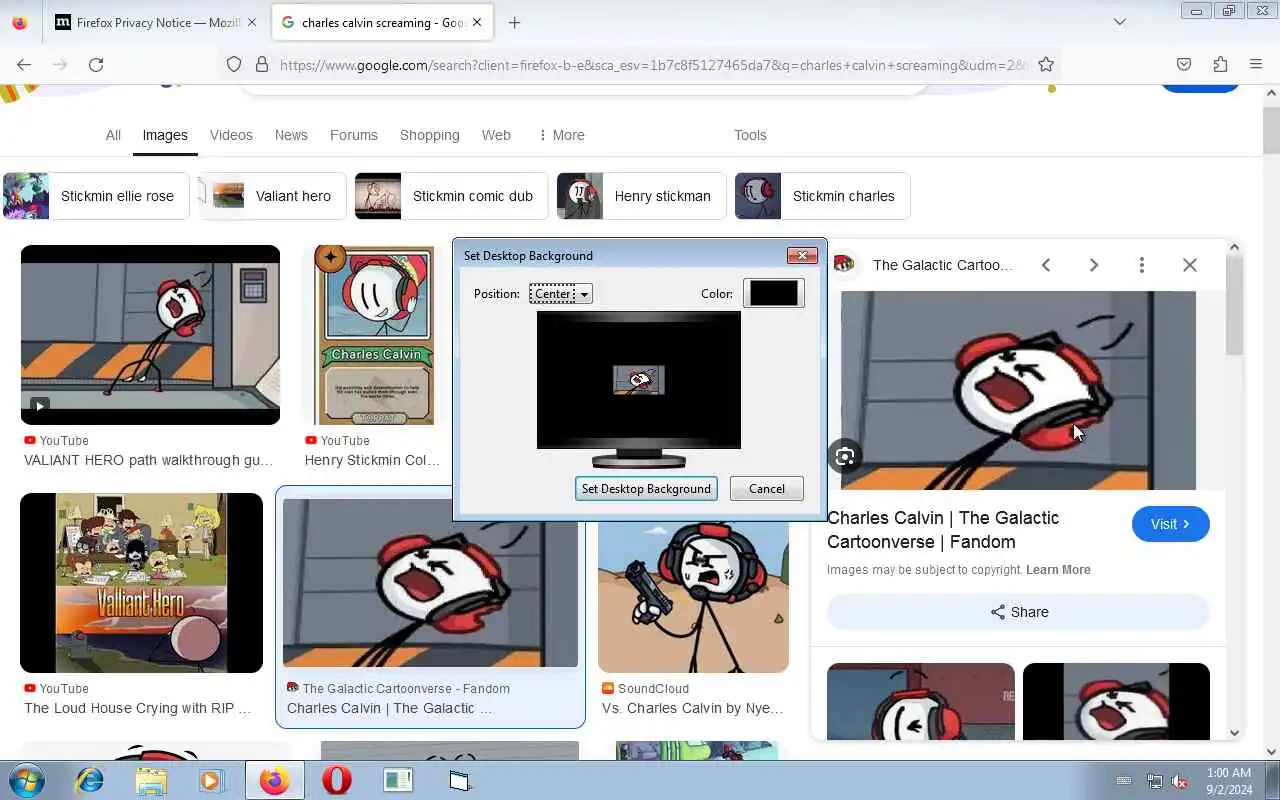This screenshot has width=1280, height=800.
Task: Select the Valiant hero suggestion chip
Action: click(x=272, y=196)
